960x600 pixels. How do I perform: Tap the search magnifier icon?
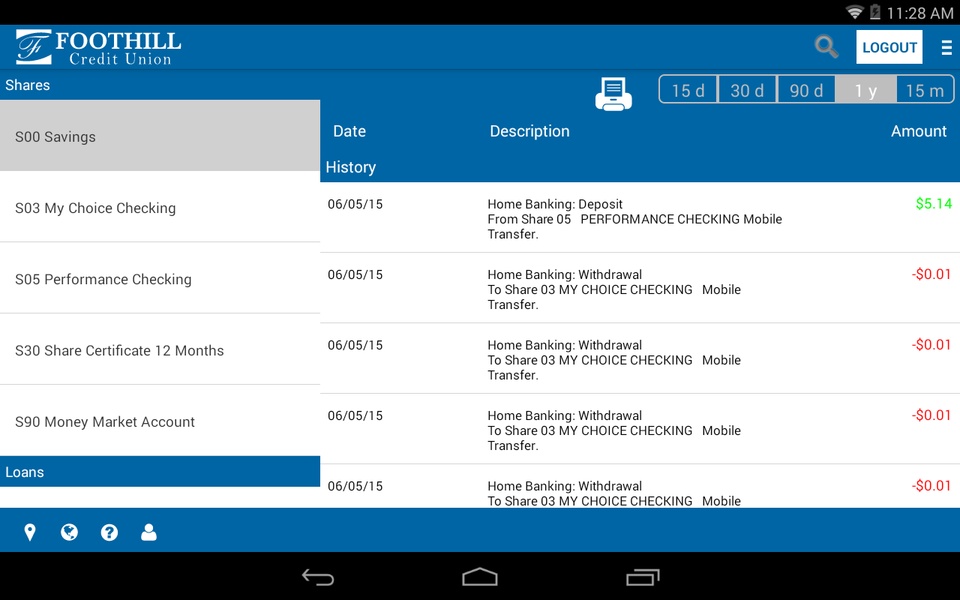(826, 47)
